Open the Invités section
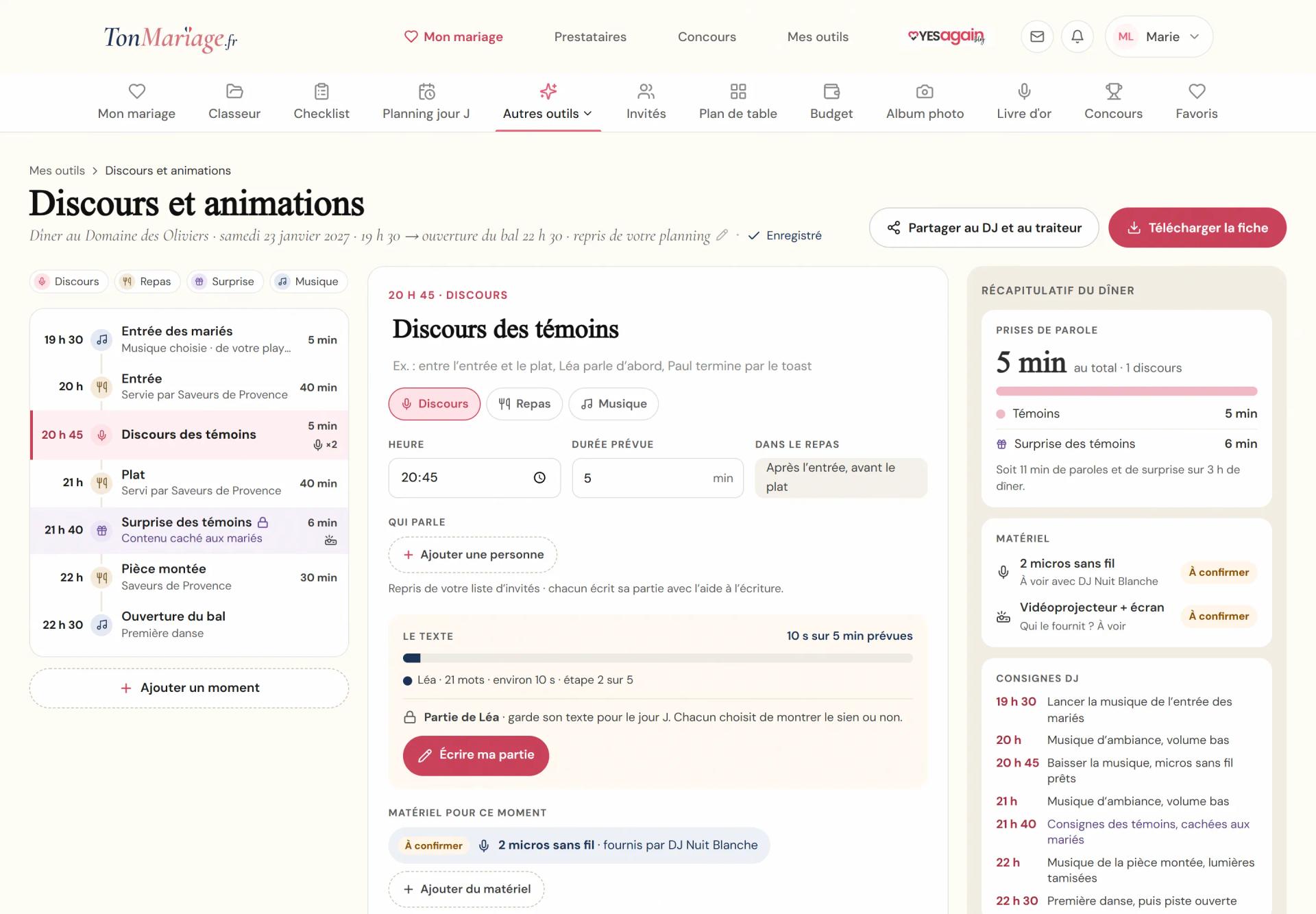The width and height of the screenshot is (1316, 914). [646, 101]
